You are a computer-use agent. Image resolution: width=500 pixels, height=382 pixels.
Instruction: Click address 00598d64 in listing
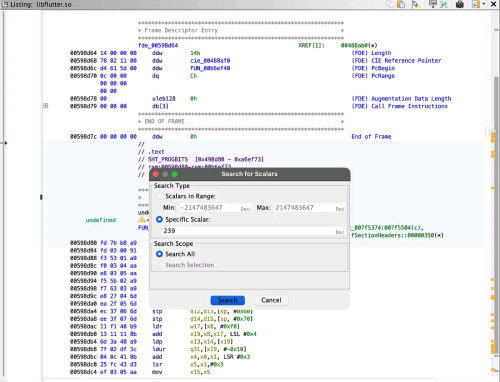pyautogui.click(x=83, y=53)
